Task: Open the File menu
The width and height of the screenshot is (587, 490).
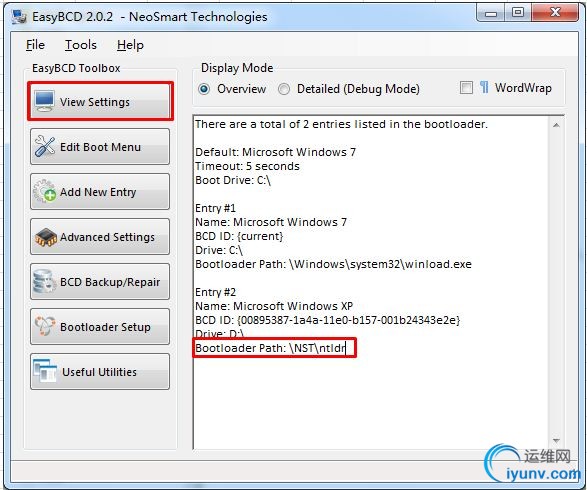Action: coord(35,45)
